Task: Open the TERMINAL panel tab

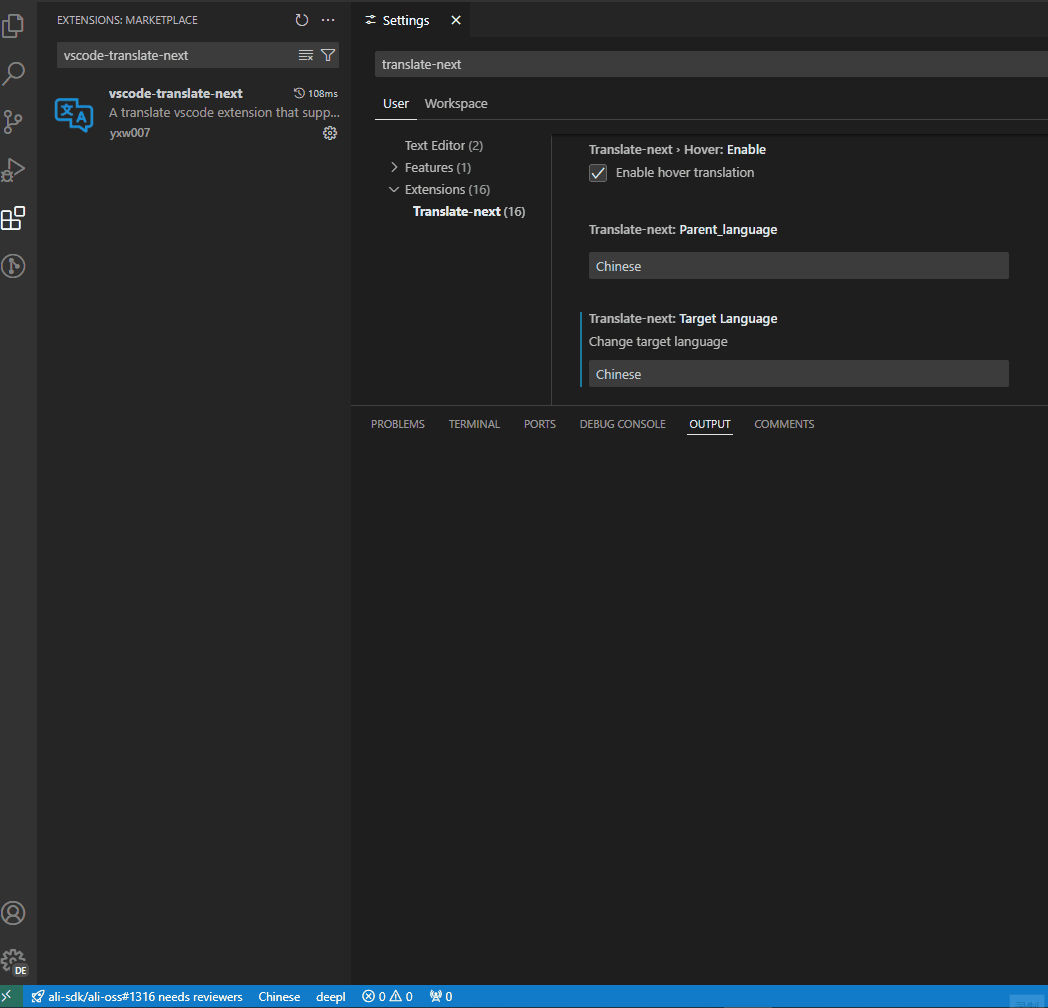Action: pos(474,424)
